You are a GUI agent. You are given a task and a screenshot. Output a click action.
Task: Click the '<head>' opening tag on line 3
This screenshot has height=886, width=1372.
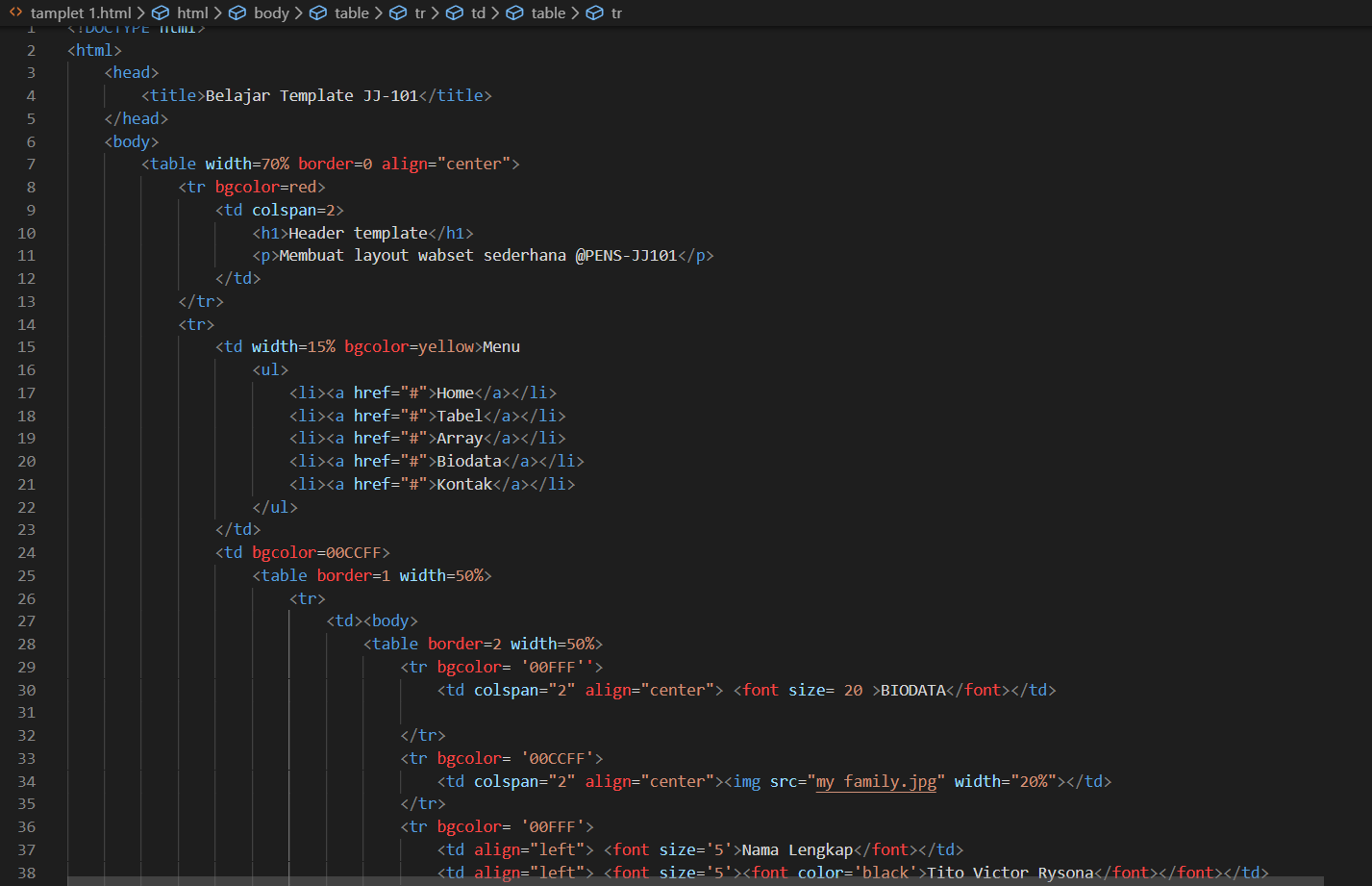132,73
